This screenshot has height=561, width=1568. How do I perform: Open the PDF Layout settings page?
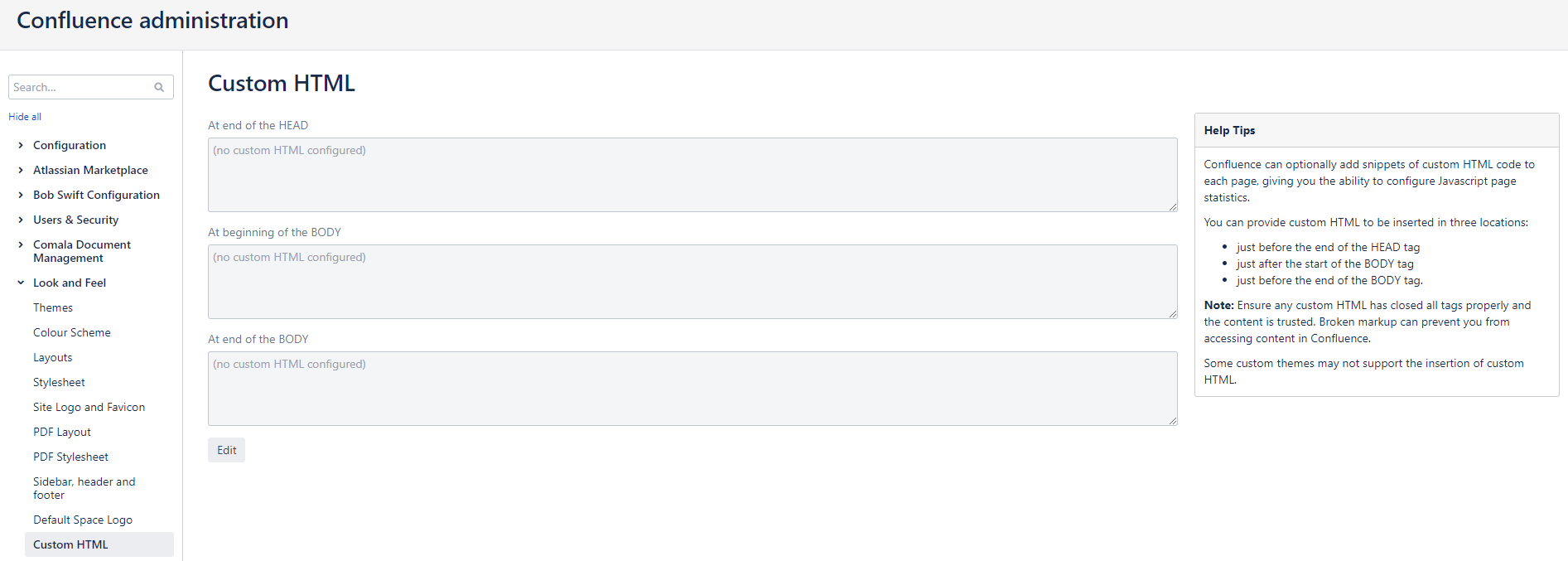tap(62, 432)
